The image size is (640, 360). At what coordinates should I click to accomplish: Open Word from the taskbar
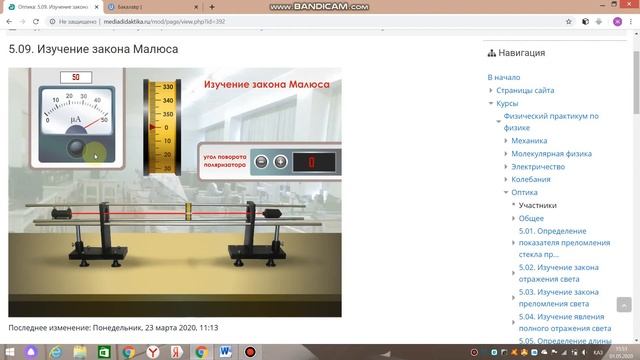point(225,352)
